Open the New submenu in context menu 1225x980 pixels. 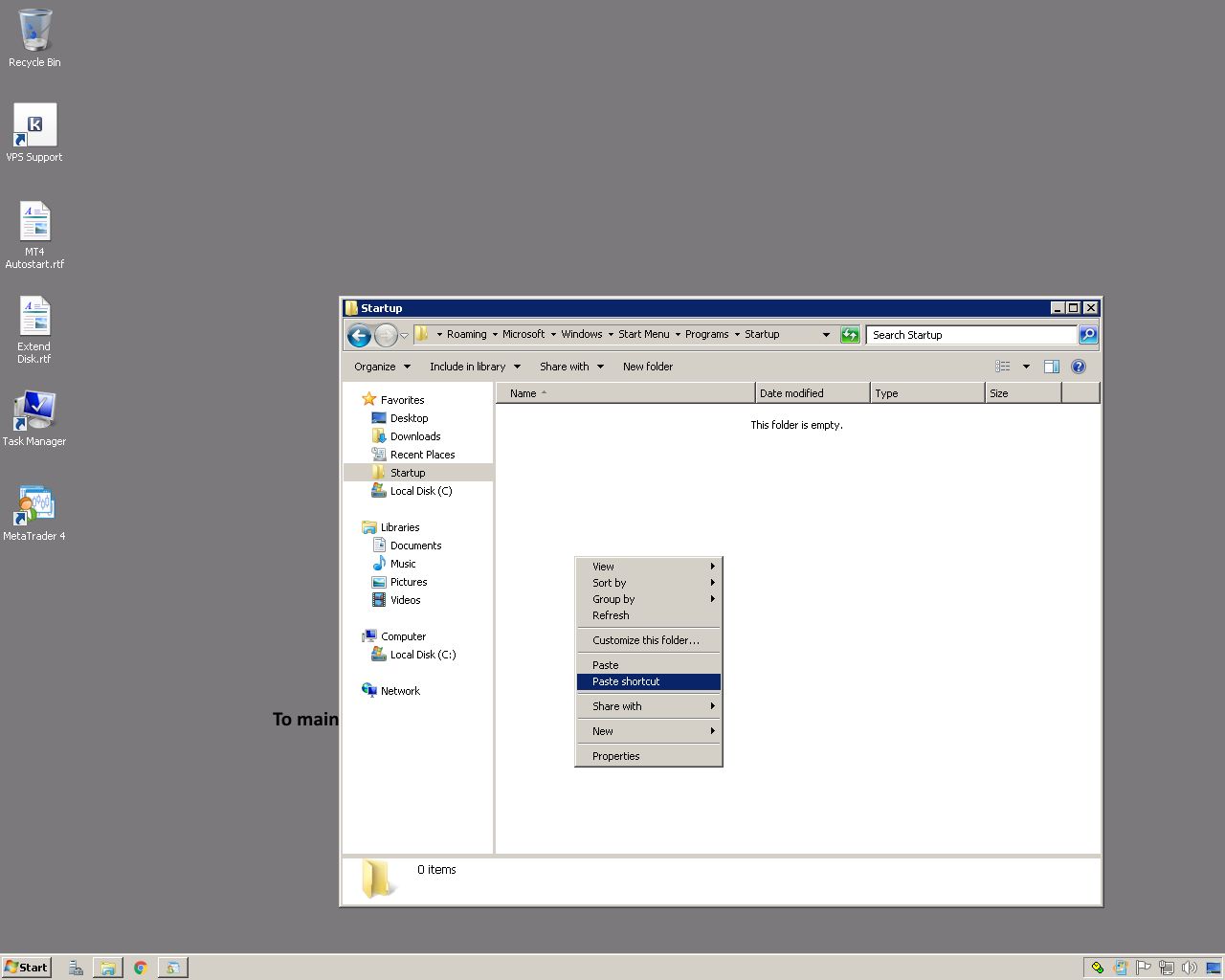(603, 731)
